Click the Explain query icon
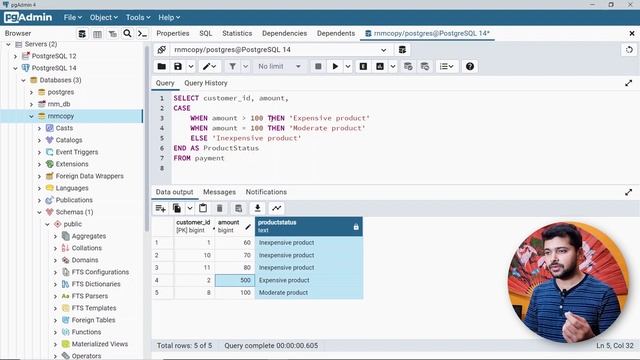 363,66
